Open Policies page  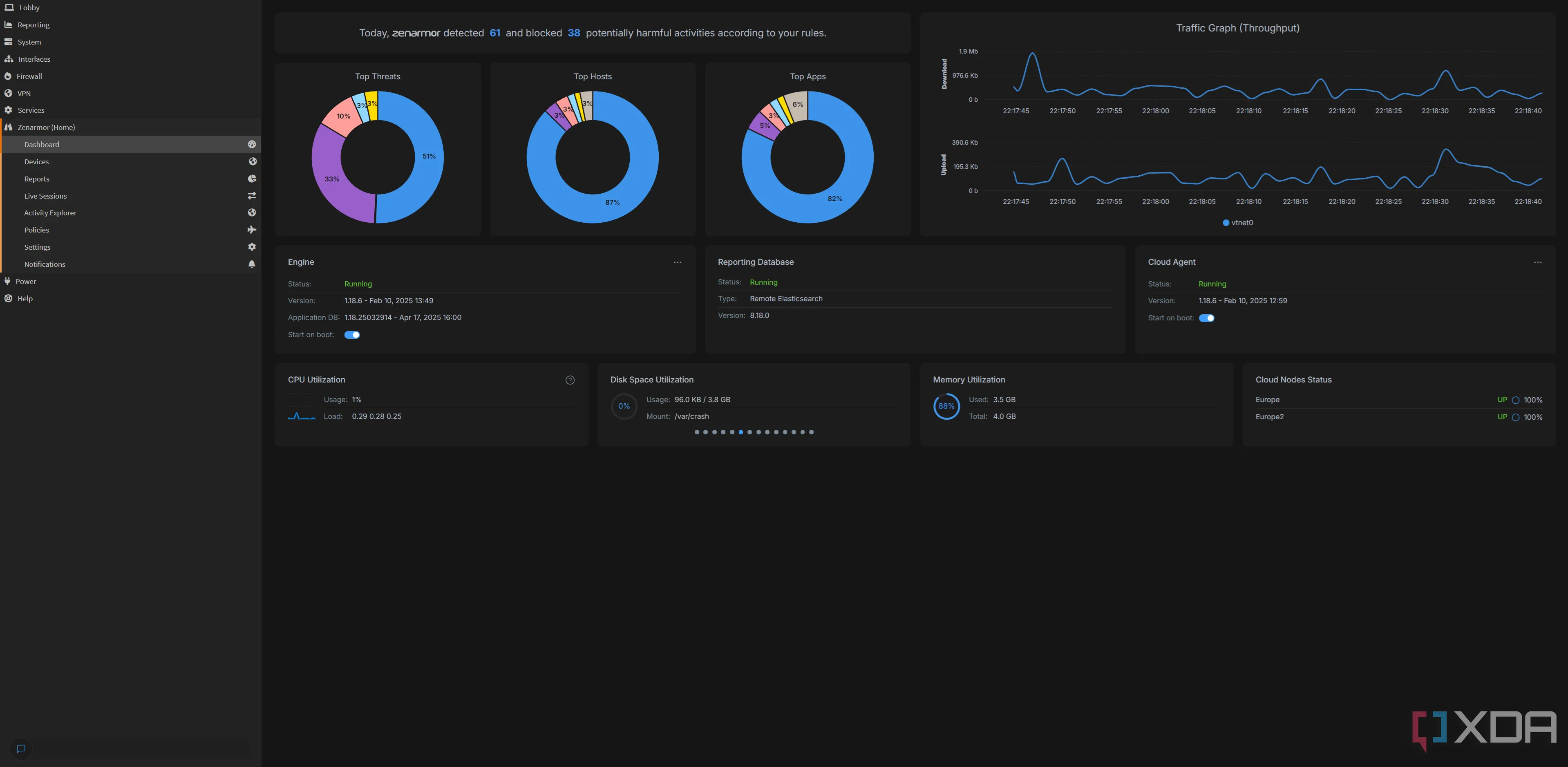point(132,230)
